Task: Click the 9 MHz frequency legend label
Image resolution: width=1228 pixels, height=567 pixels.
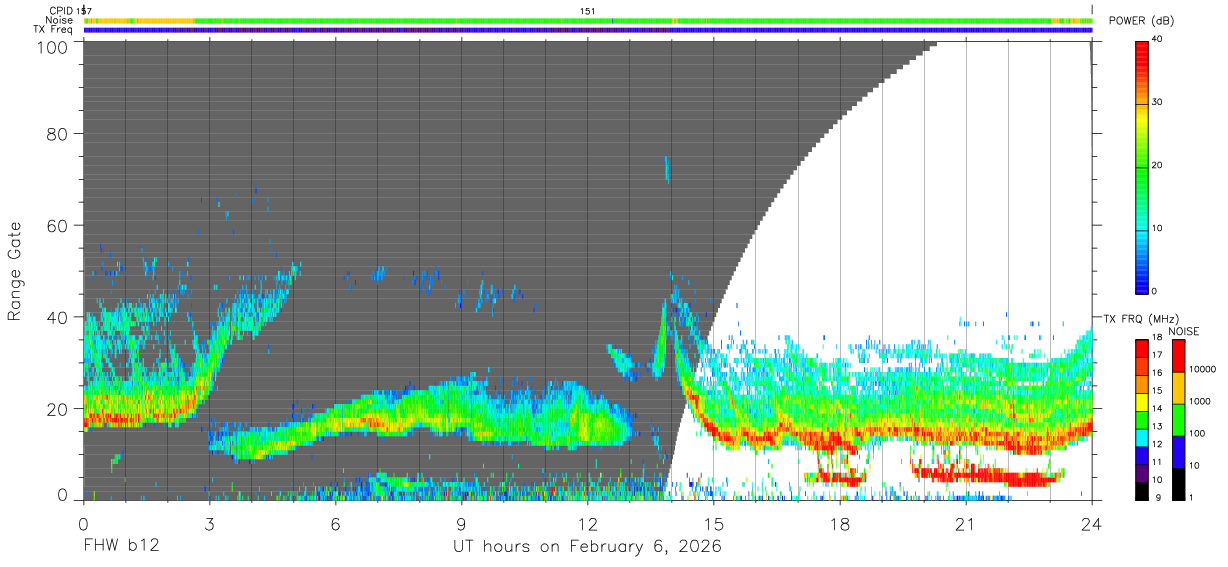Action: click(1157, 497)
